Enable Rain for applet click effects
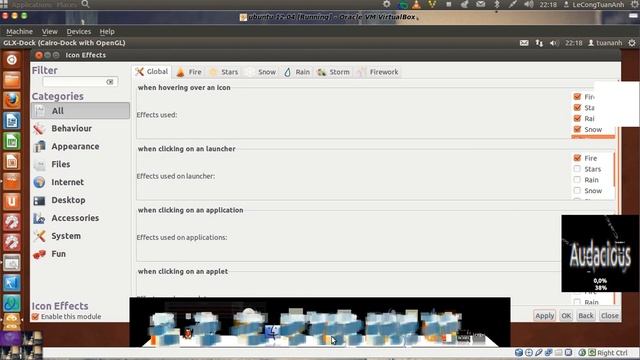The image size is (640, 360). [577, 302]
